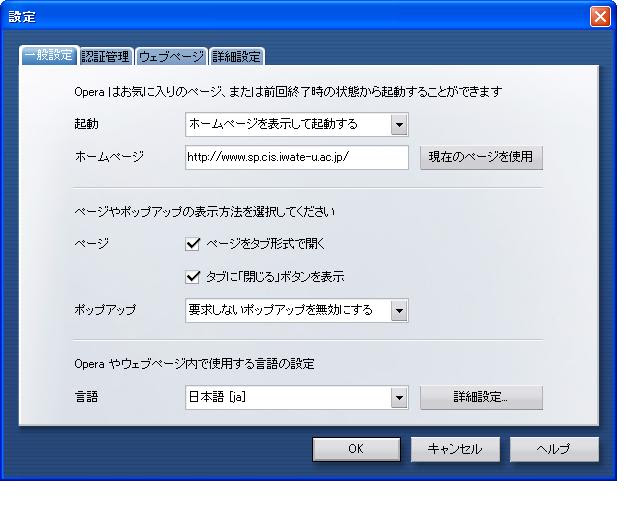Open help with the ヘルプ button
Screen dimensions: 640x512
(x=554, y=449)
